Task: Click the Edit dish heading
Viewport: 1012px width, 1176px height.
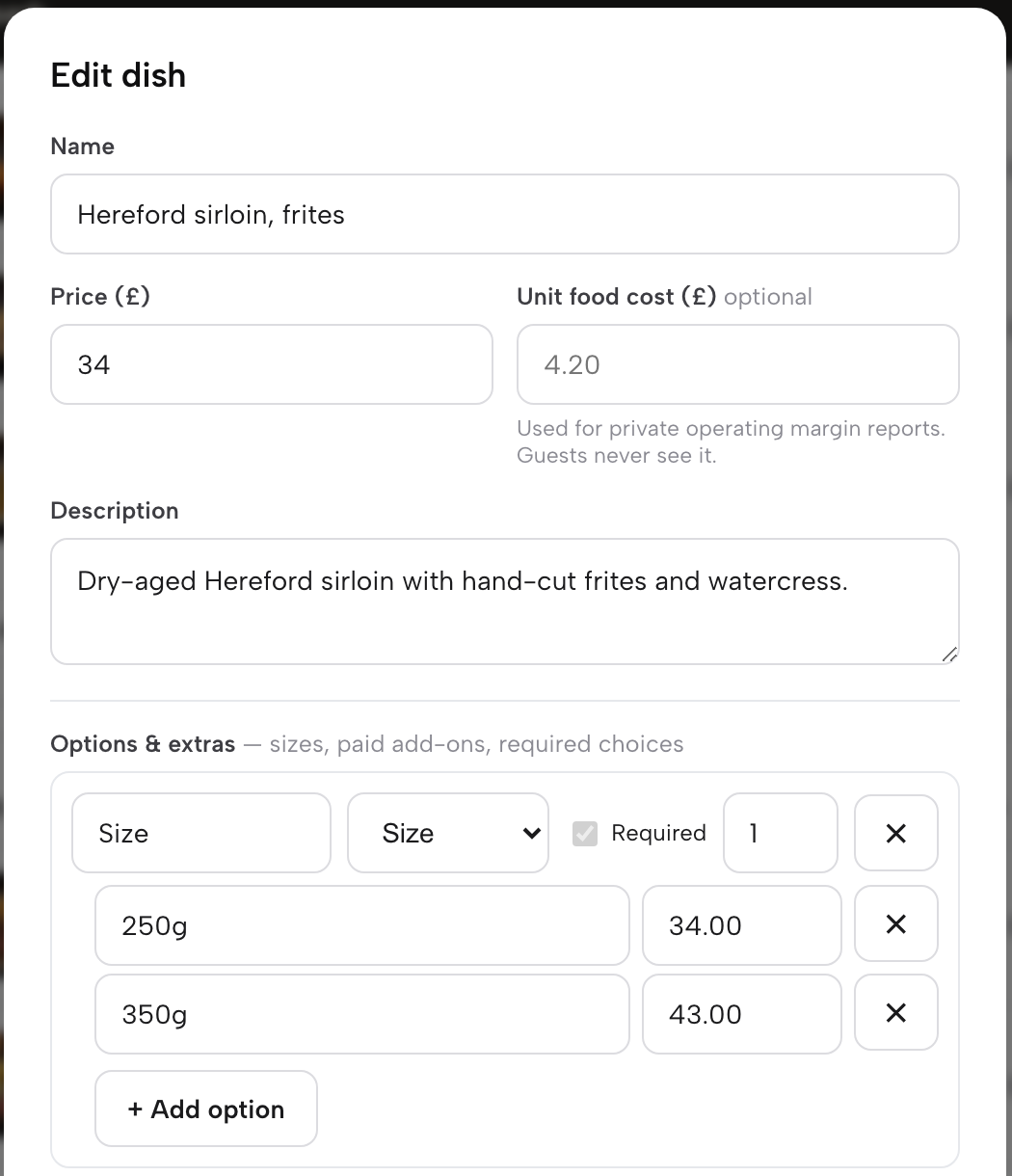Action: tap(119, 75)
